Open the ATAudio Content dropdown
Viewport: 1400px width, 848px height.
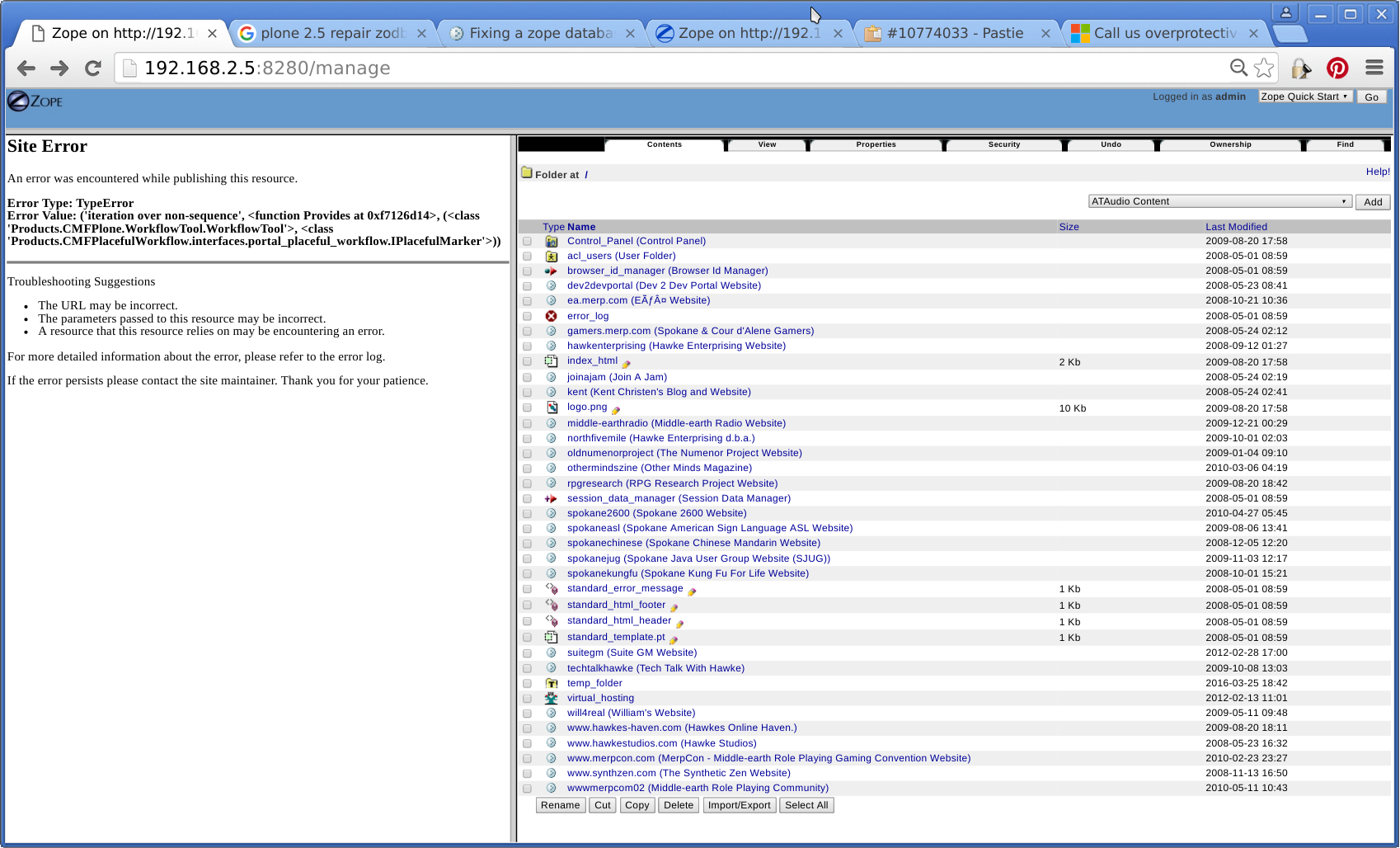click(1219, 201)
